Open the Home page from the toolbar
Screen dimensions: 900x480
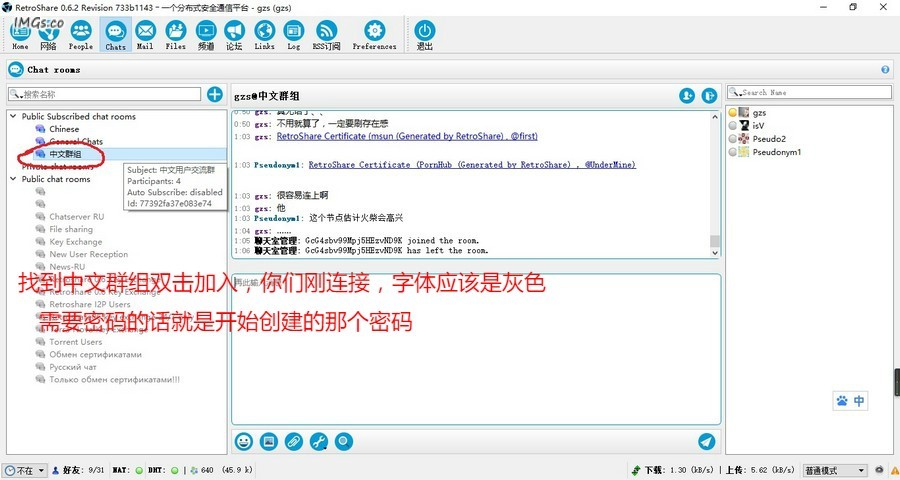pyautogui.click(x=21, y=35)
